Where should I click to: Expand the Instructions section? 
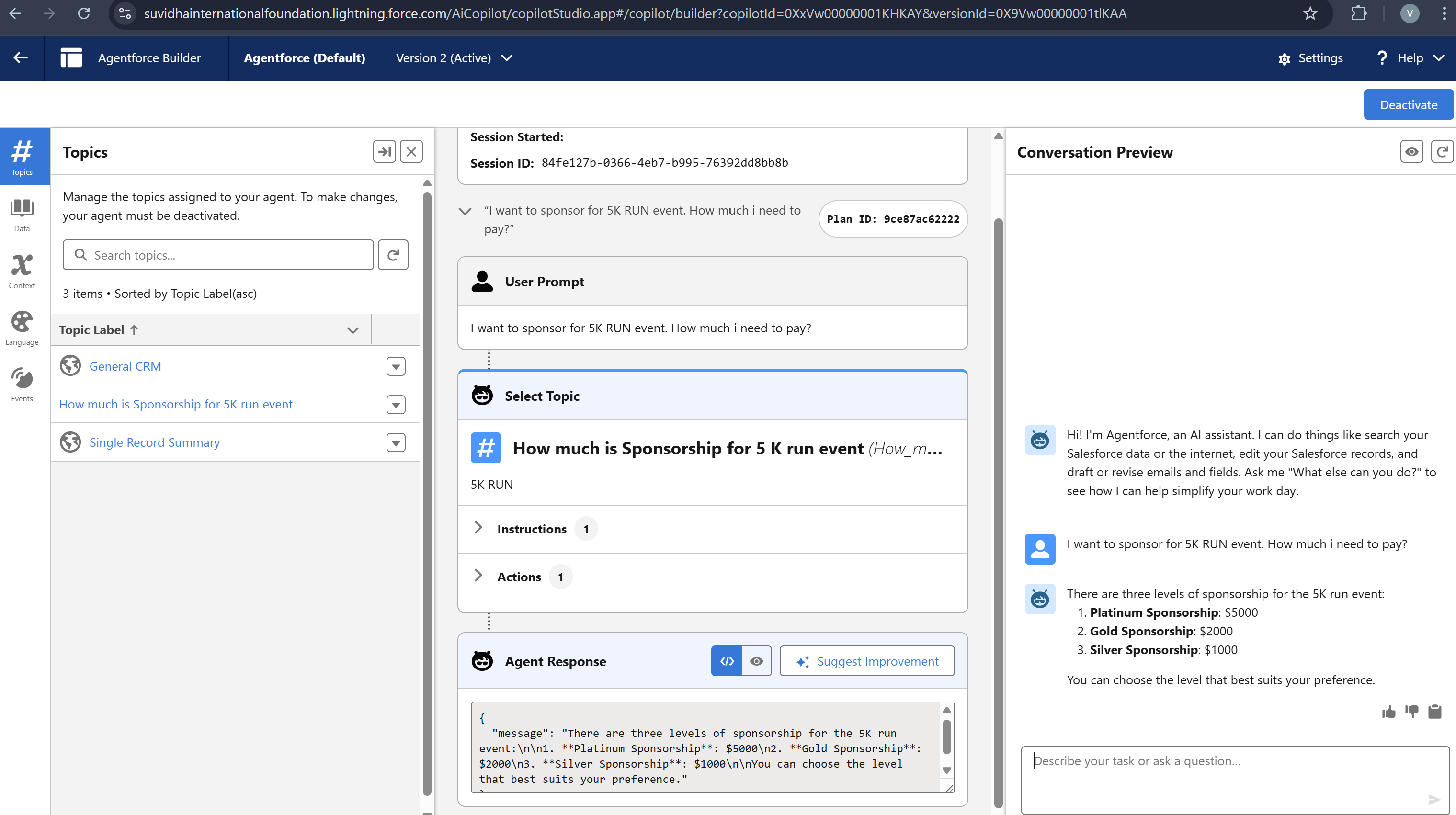click(x=478, y=529)
